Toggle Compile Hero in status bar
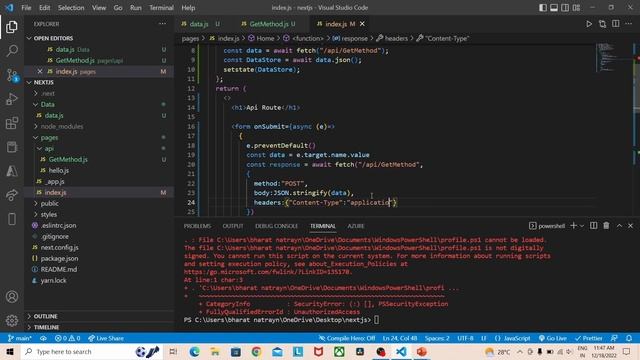The height and width of the screenshot is (360, 640). (347, 338)
